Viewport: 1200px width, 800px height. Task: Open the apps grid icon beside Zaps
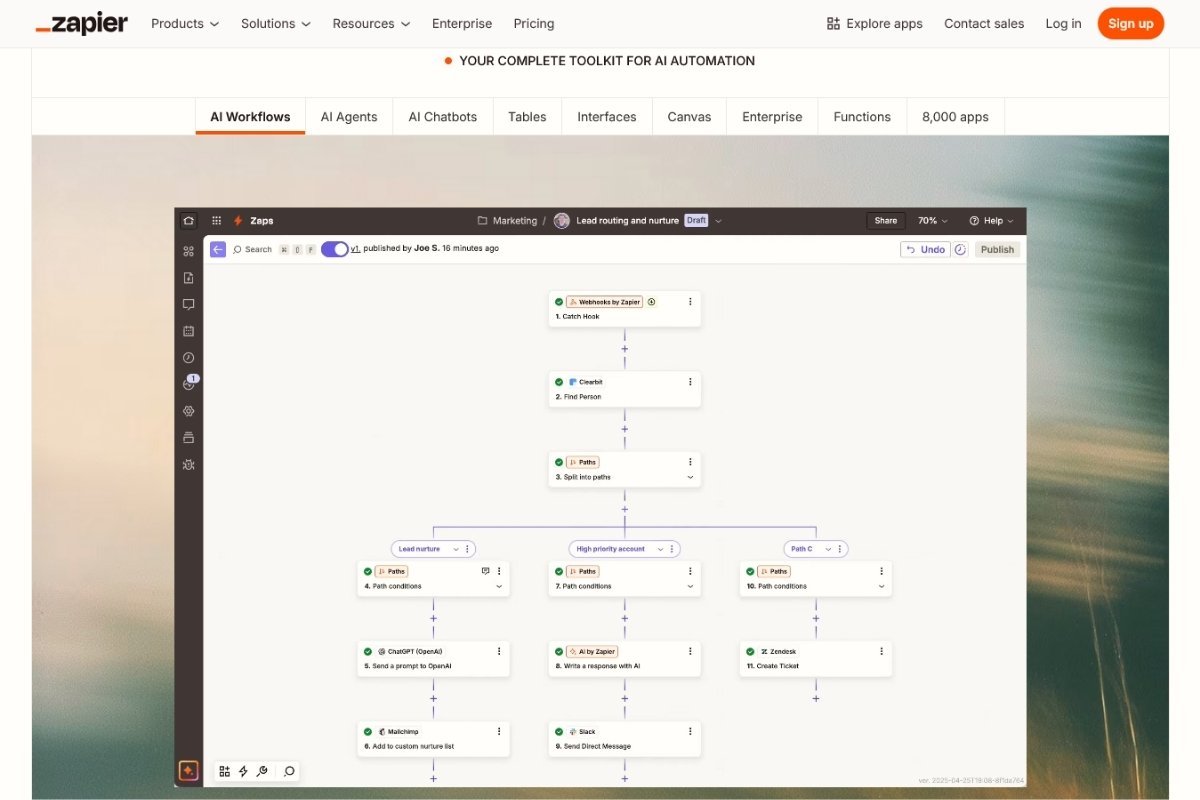click(x=216, y=221)
